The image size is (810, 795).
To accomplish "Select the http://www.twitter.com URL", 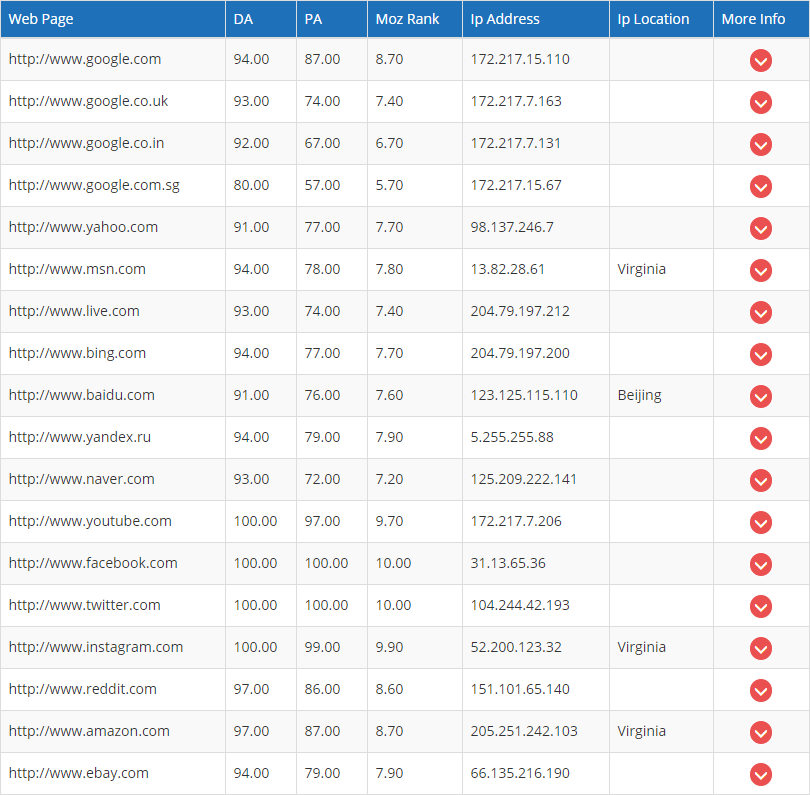I will coord(84,605).
